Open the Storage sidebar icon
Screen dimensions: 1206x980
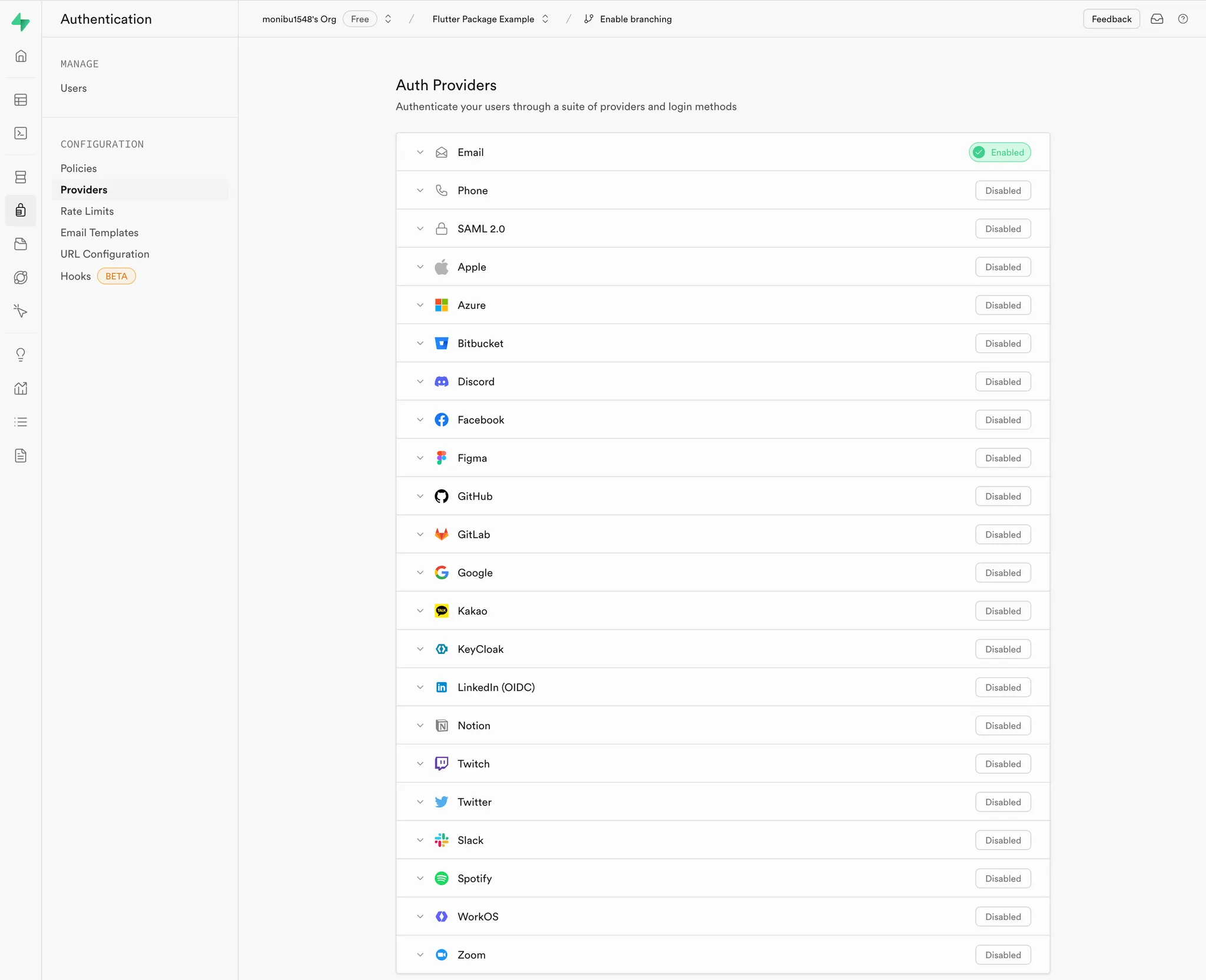click(x=21, y=244)
